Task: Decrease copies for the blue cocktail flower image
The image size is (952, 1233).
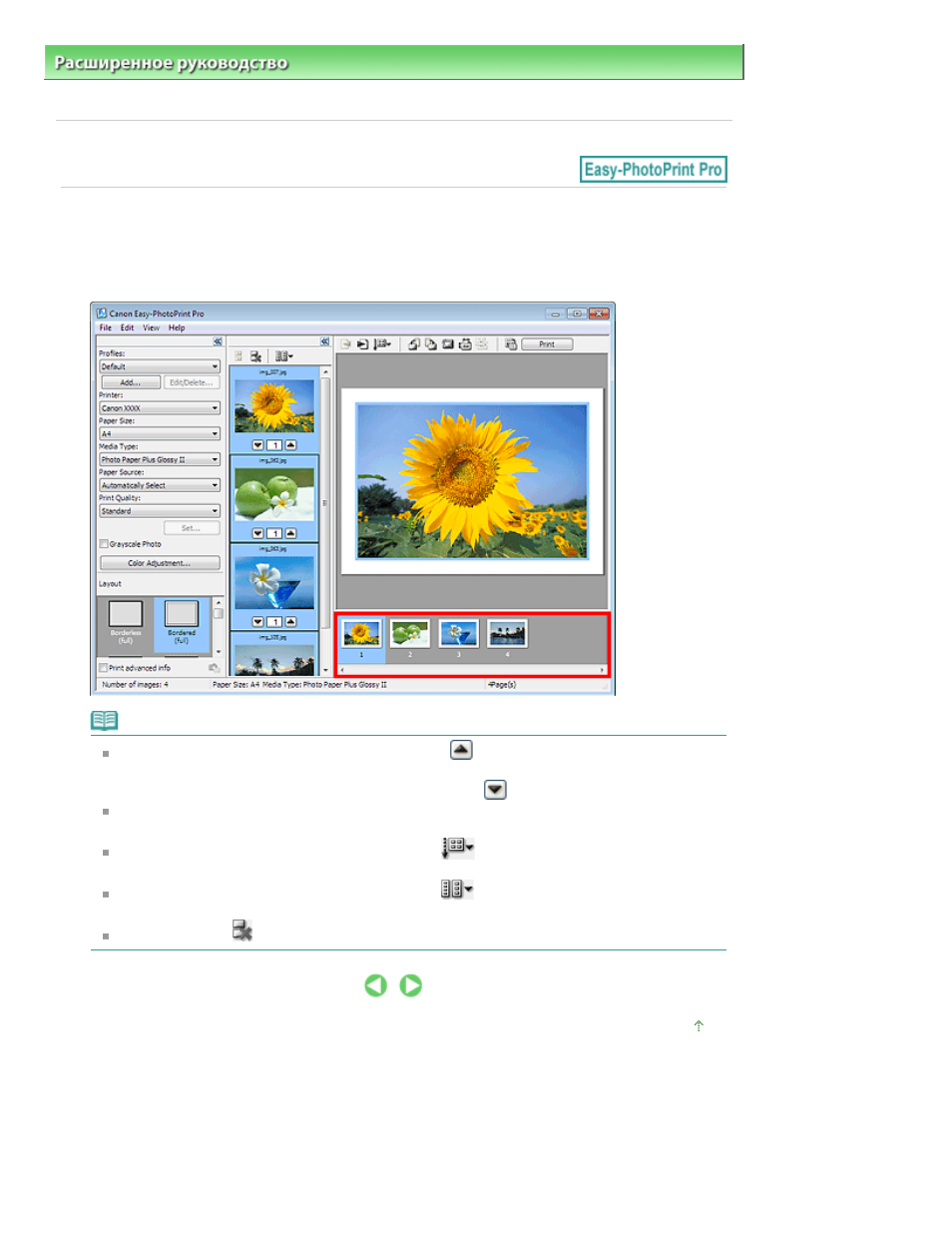Action: coord(257,622)
